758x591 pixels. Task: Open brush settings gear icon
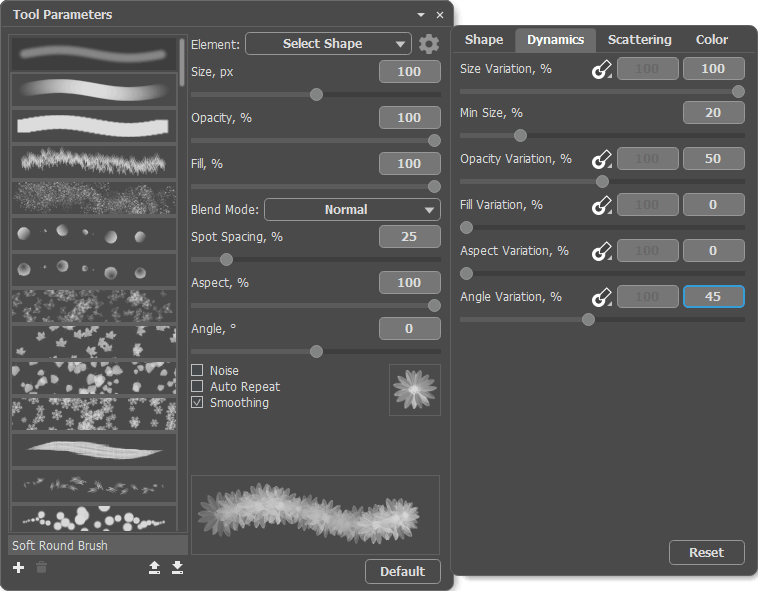click(429, 44)
